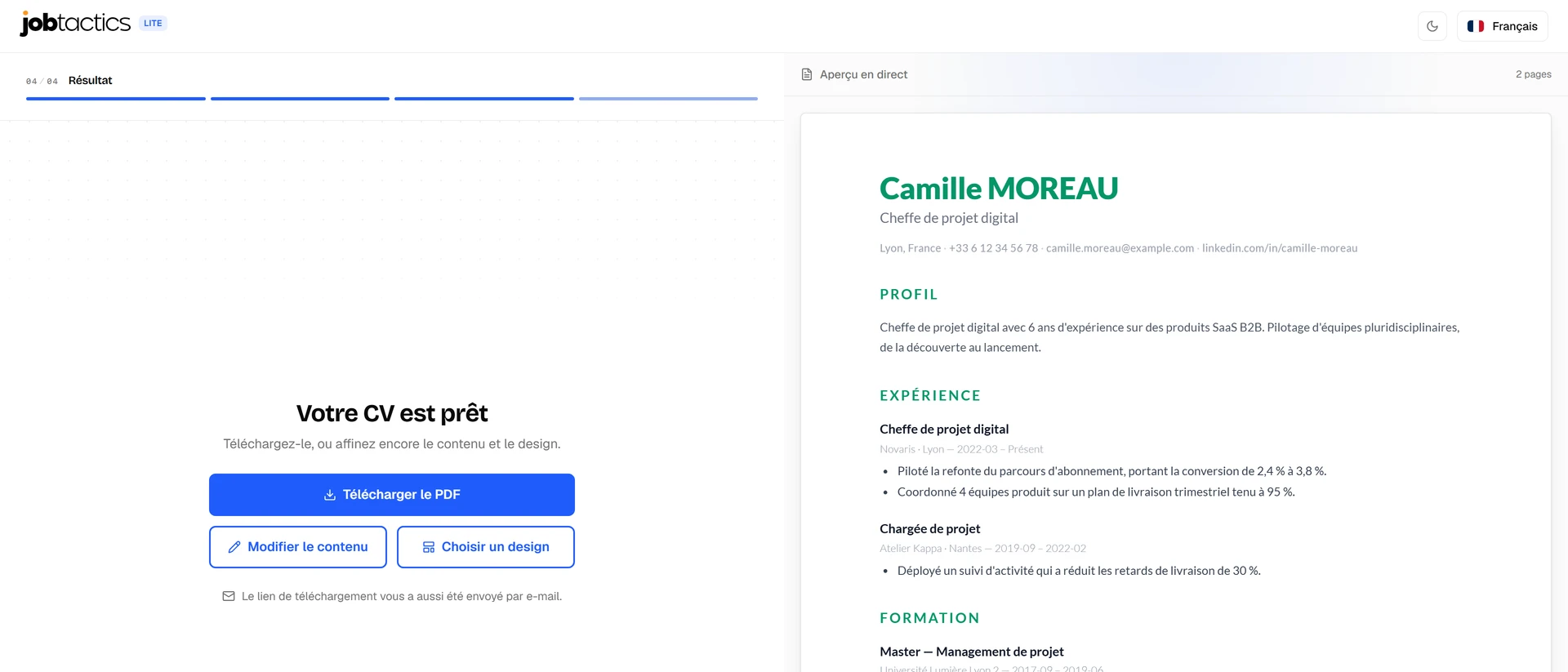
Task: Select the fourth Résultat progress bar
Action: (668, 99)
